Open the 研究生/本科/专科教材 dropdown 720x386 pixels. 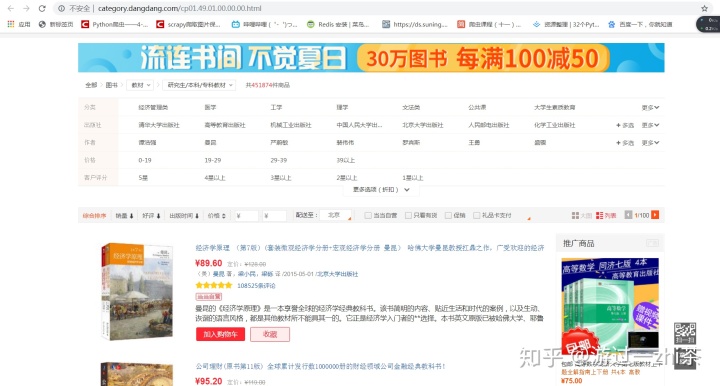[199, 85]
